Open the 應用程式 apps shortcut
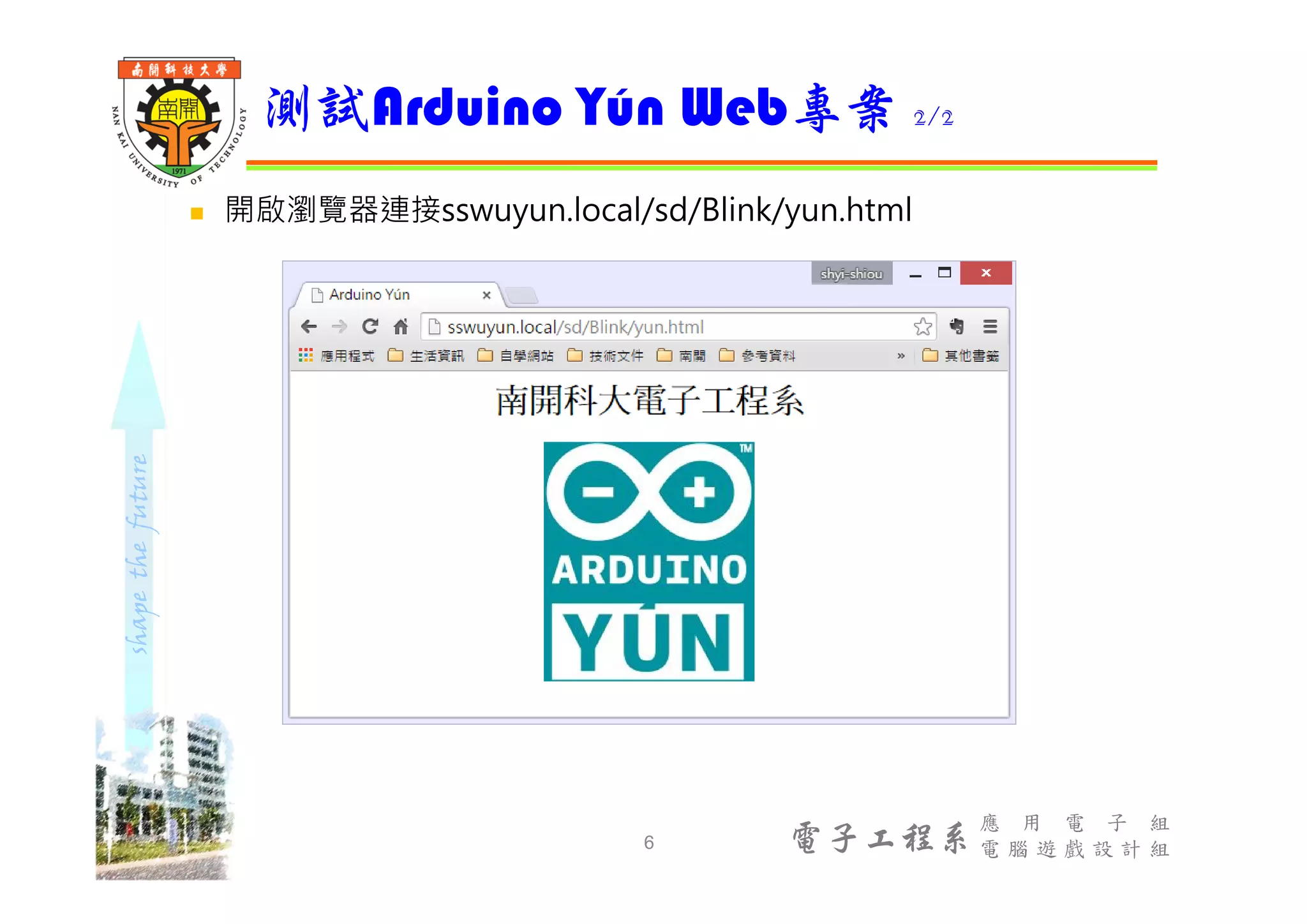 click(x=336, y=355)
